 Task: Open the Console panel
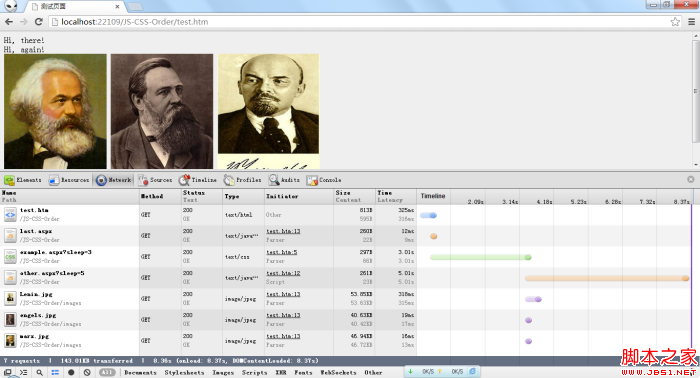(x=324, y=180)
